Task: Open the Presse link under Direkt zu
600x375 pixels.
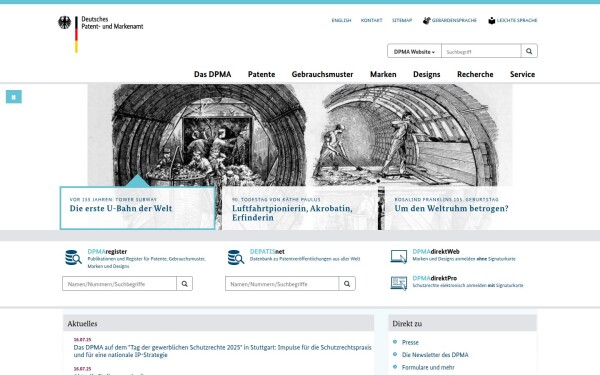Action: 410,342
